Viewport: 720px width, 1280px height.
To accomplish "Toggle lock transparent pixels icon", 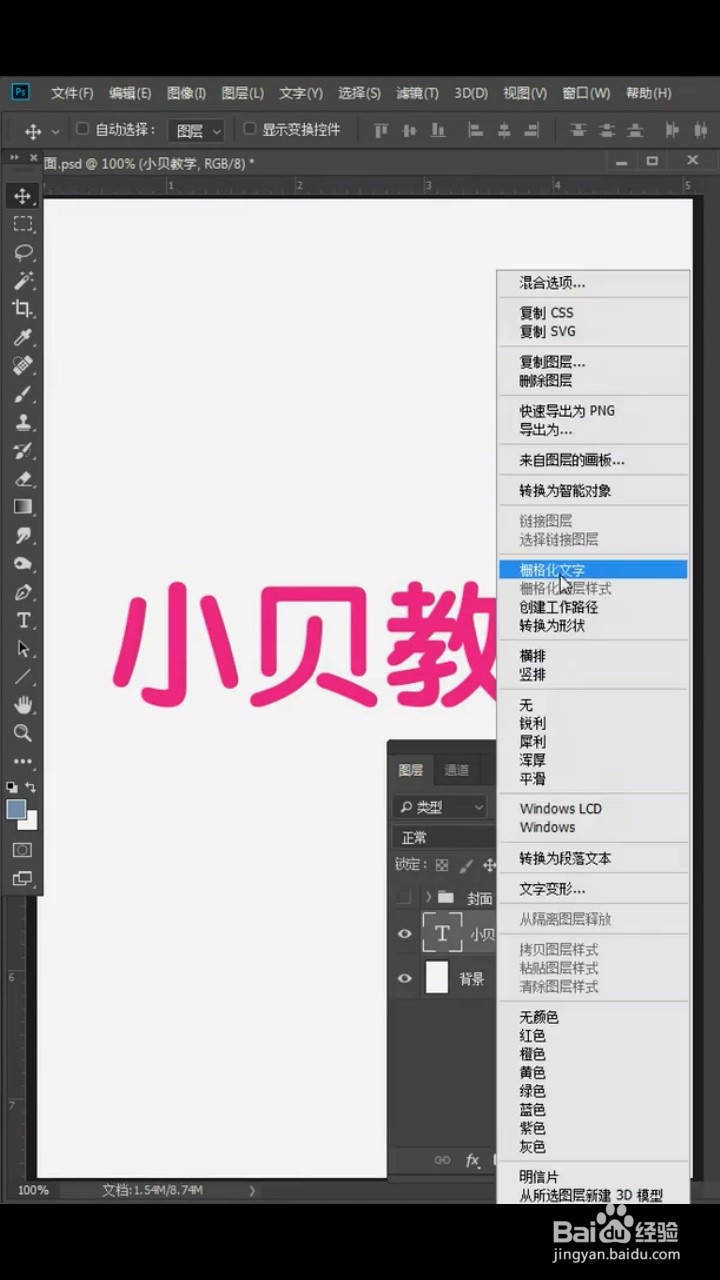I will tap(442, 865).
